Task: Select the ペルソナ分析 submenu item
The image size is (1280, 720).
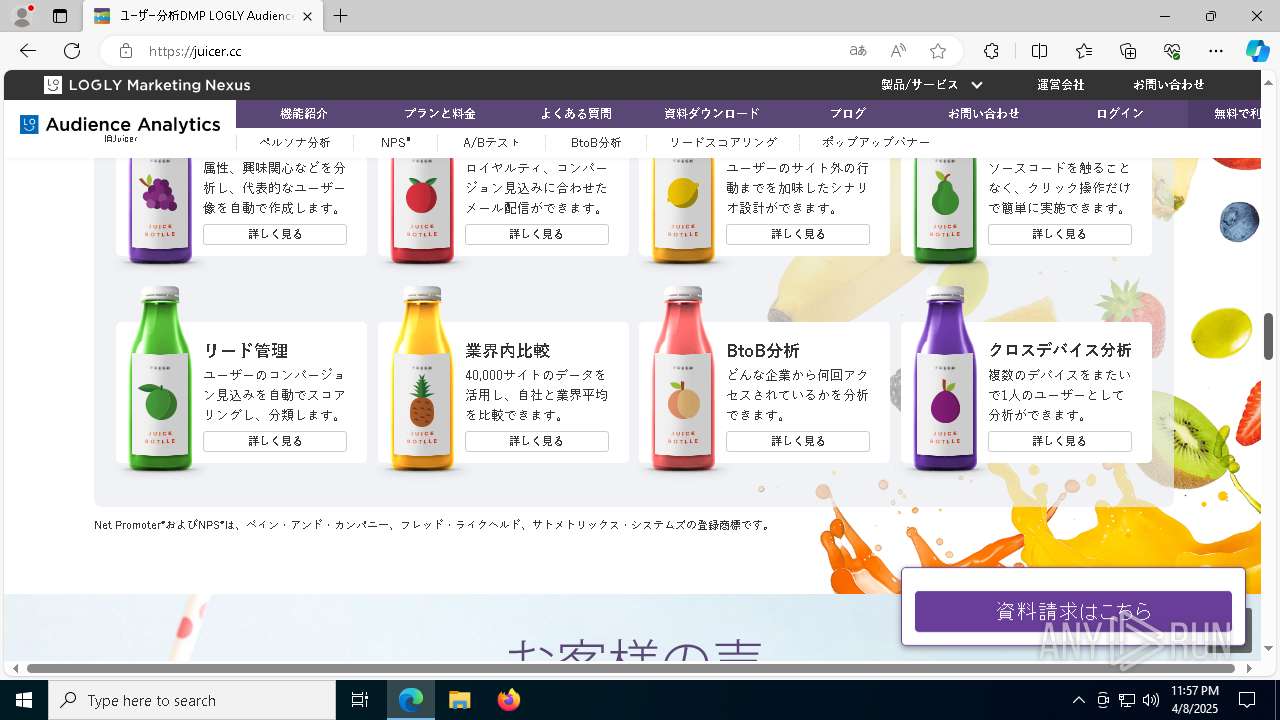Action: point(295,143)
